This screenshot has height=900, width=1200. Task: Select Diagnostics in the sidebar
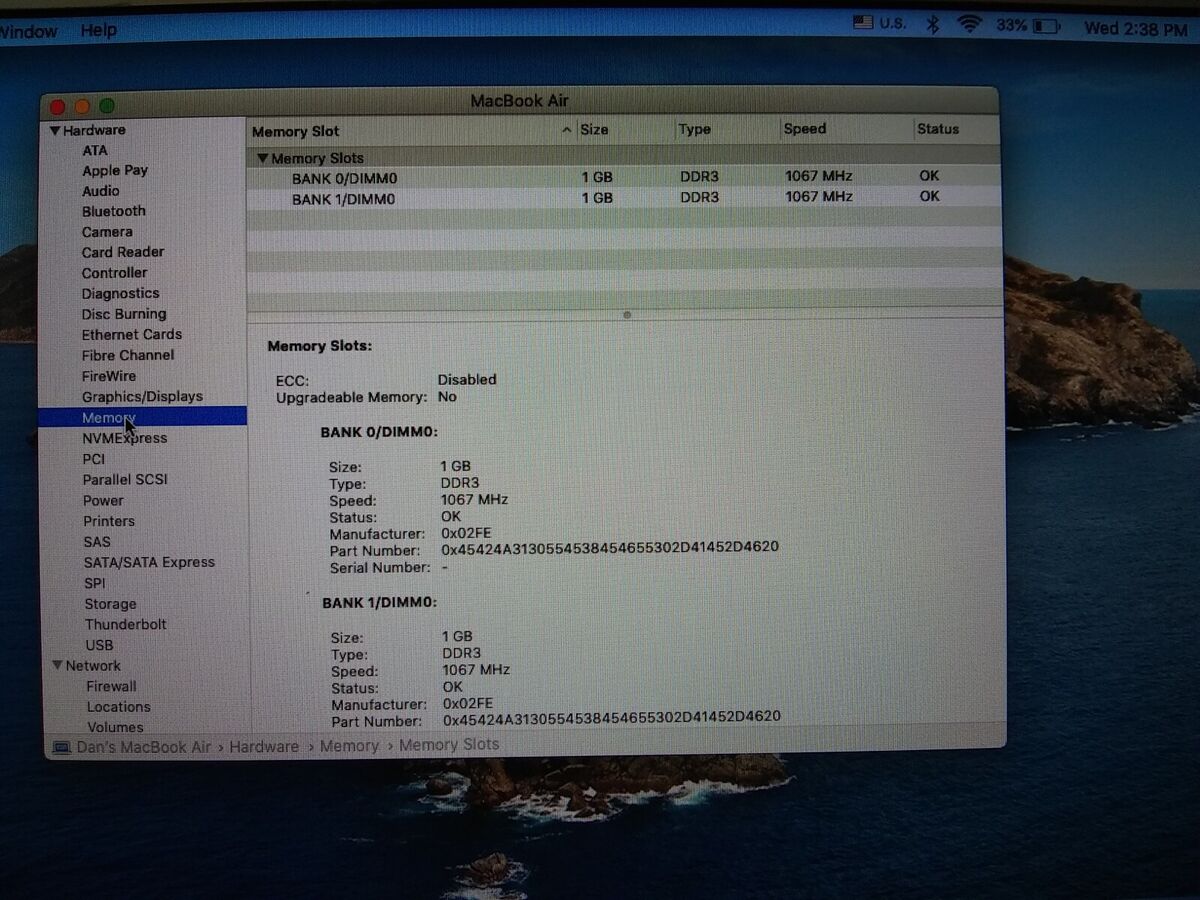(121, 293)
